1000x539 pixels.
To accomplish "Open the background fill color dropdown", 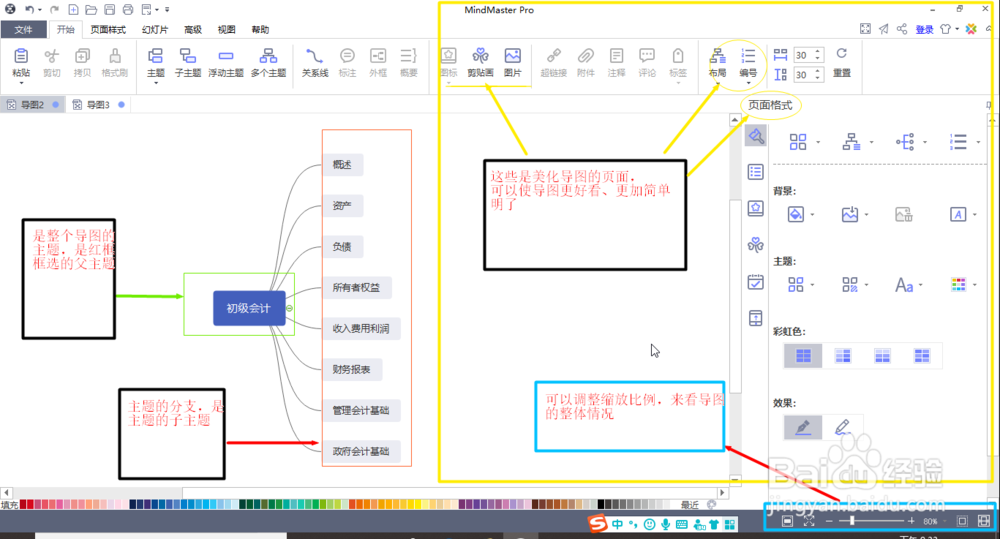I will click(x=812, y=215).
